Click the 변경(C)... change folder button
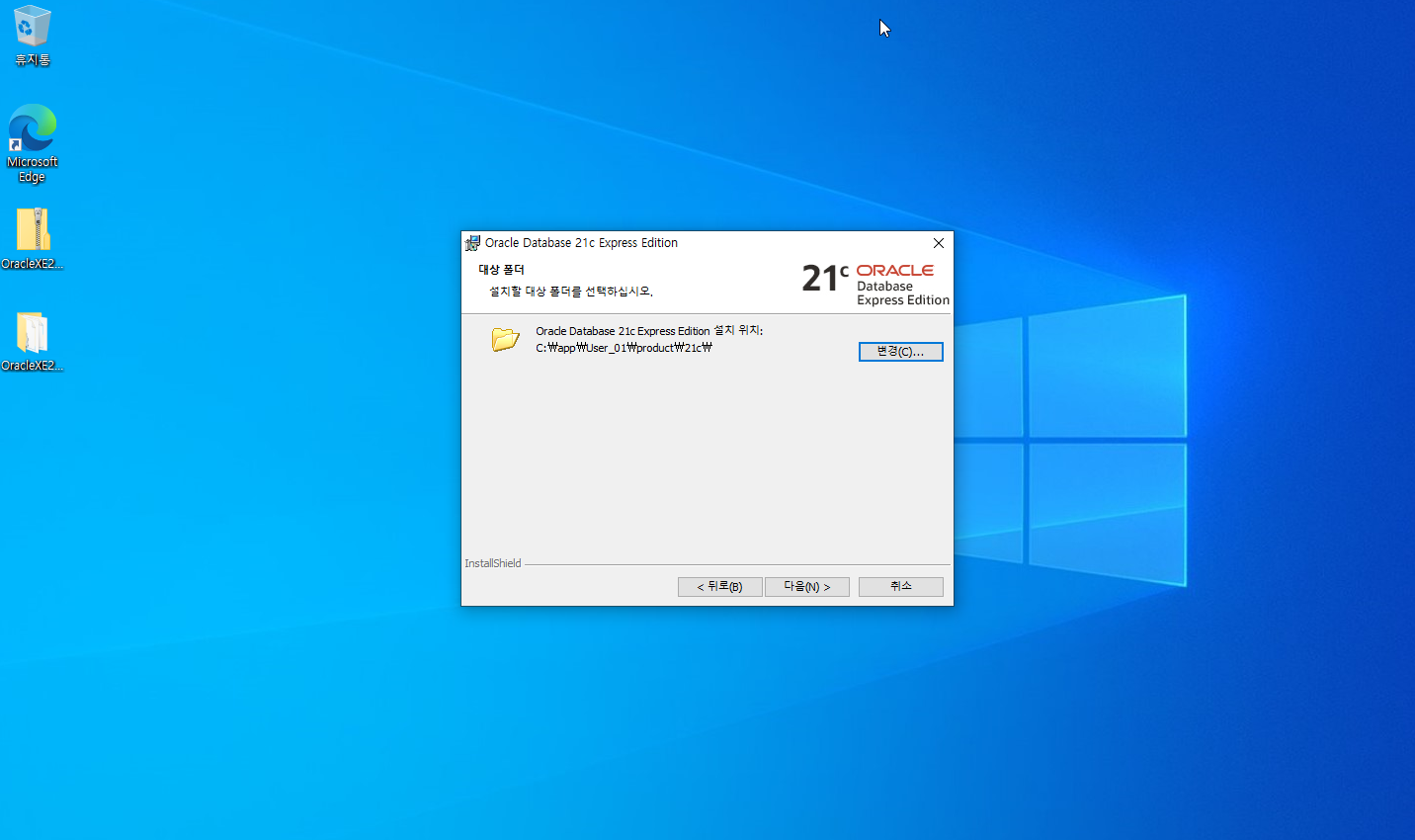The height and width of the screenshot is (840, 1415). [900, 352]
